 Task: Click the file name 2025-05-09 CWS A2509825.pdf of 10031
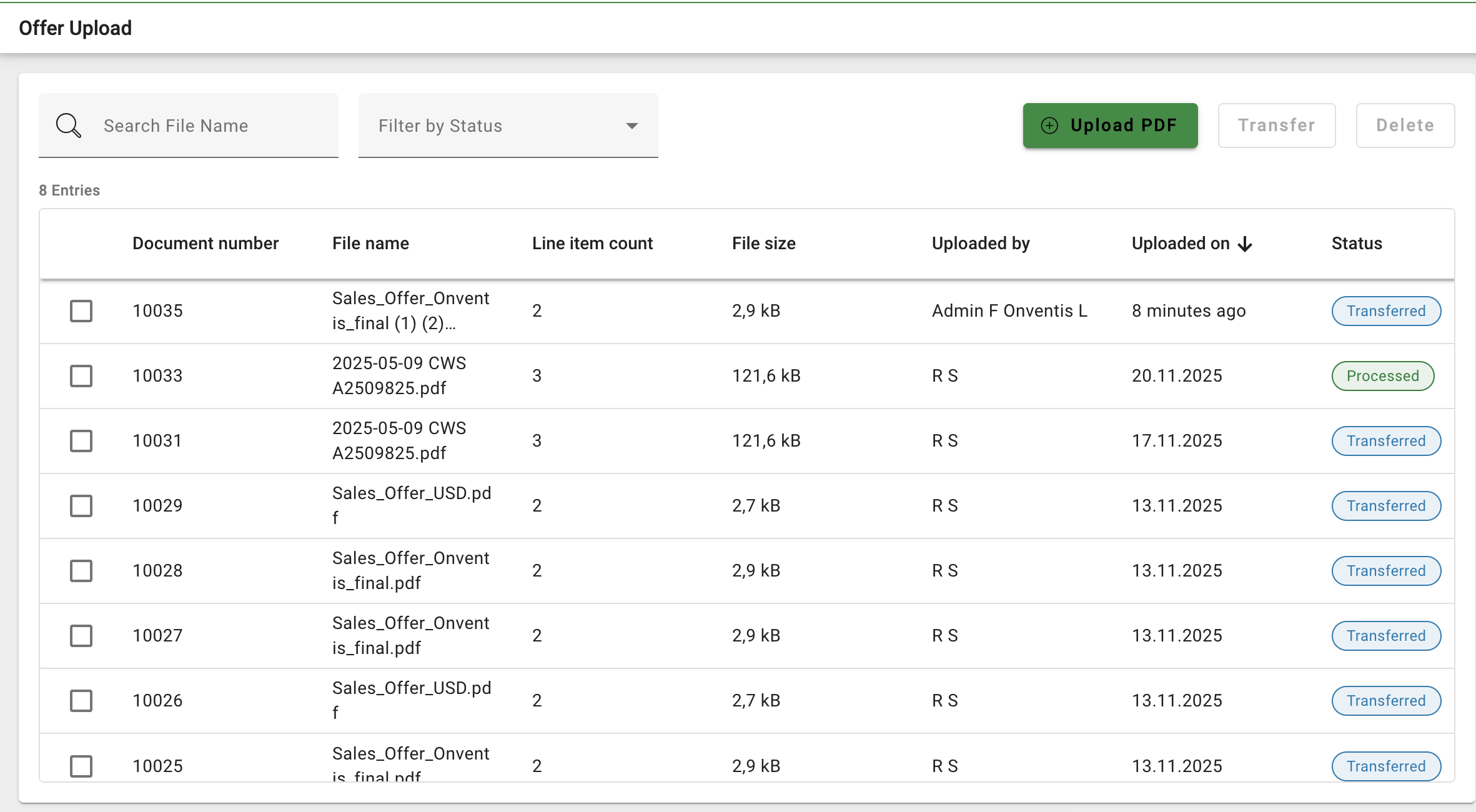coord(399,441)
